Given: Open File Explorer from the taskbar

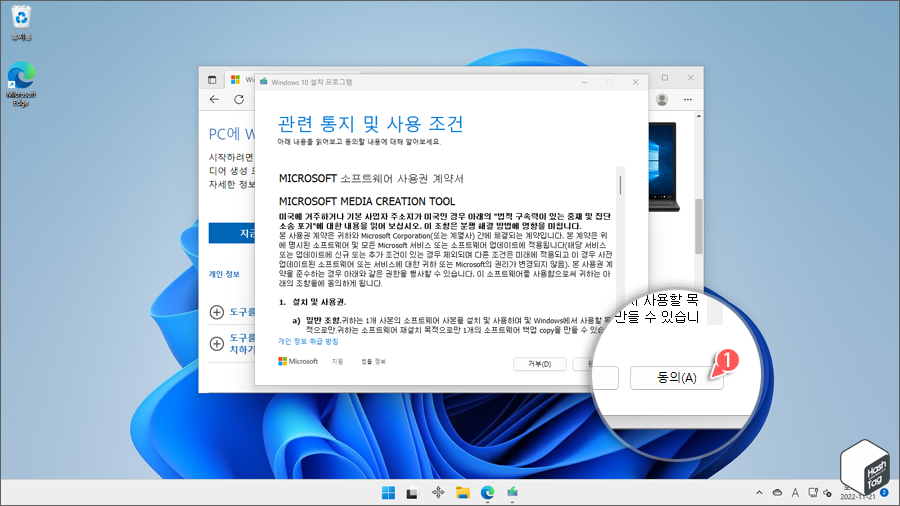Looking at the screenshot, I should (x=463, y=493).
